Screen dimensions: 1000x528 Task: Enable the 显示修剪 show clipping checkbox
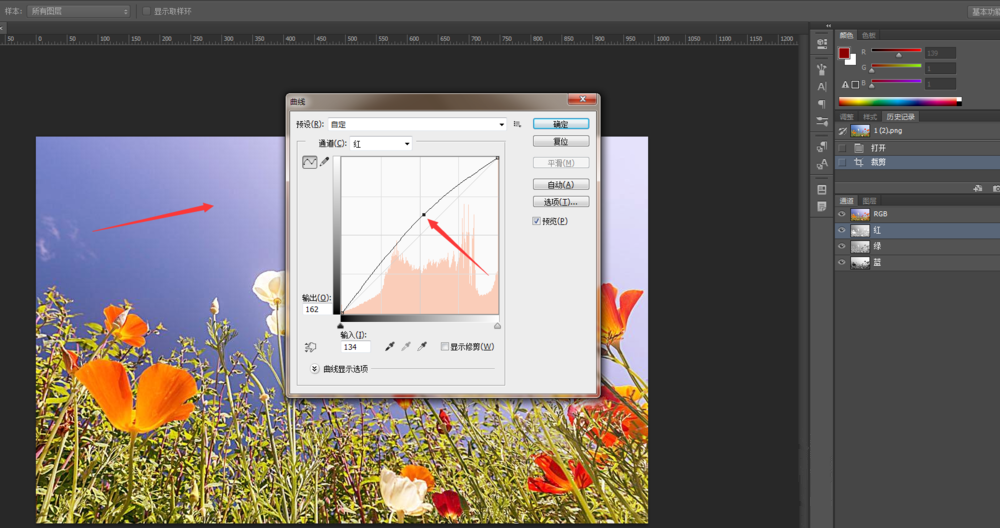pos(445,347)
